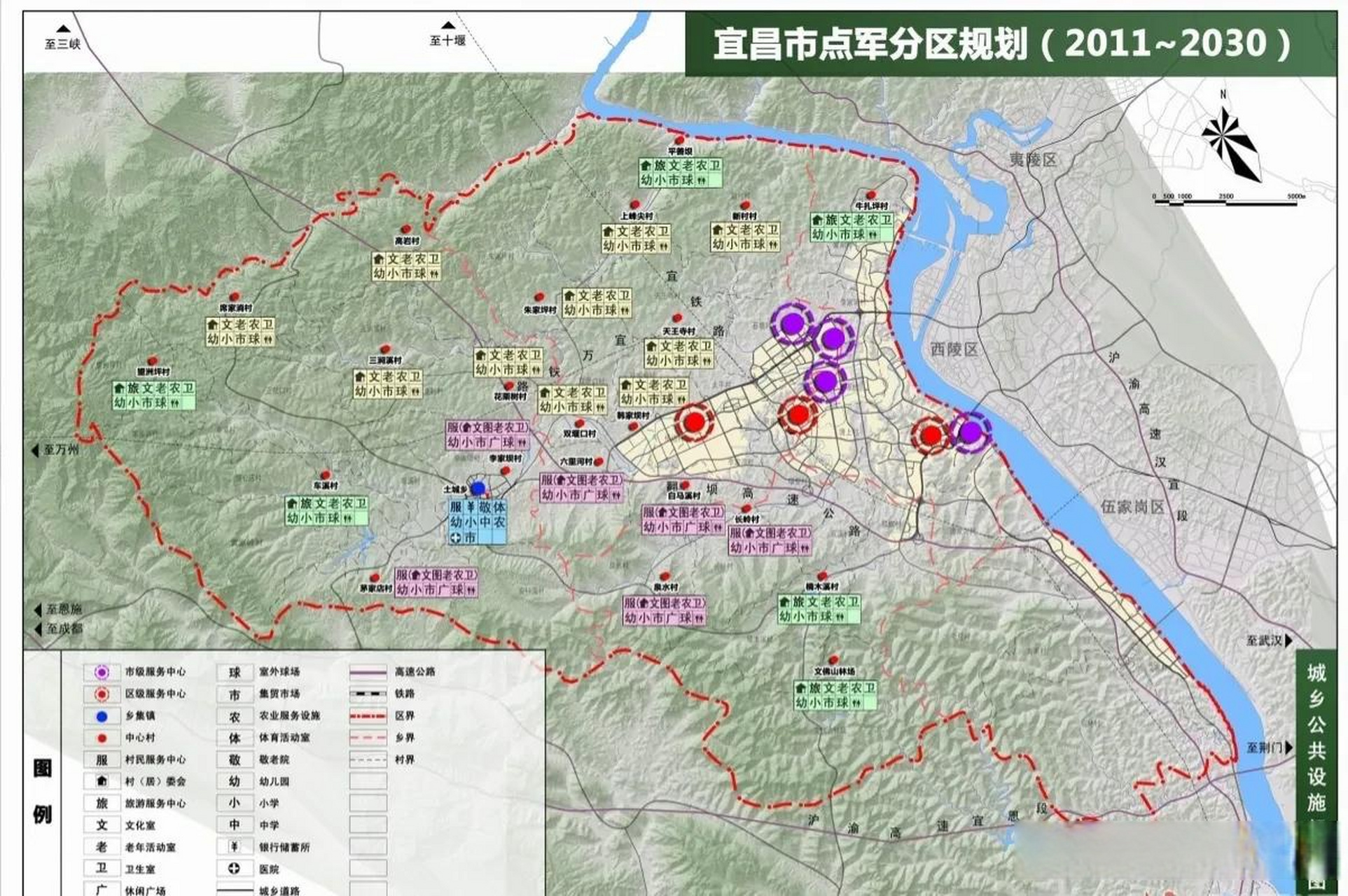Click the hospital cross inside the 土城乡 facility box

pyautogui.click(x=456, y=538)
